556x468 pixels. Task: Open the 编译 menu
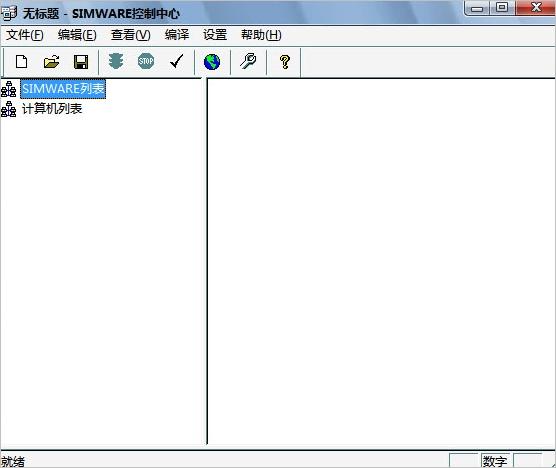[x=177, y=35]
